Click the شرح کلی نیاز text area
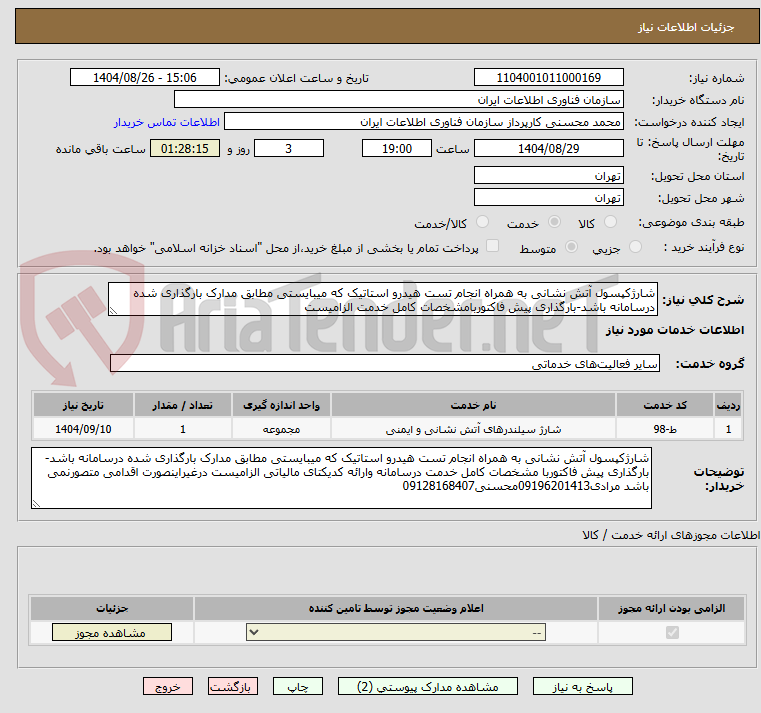 383,299
